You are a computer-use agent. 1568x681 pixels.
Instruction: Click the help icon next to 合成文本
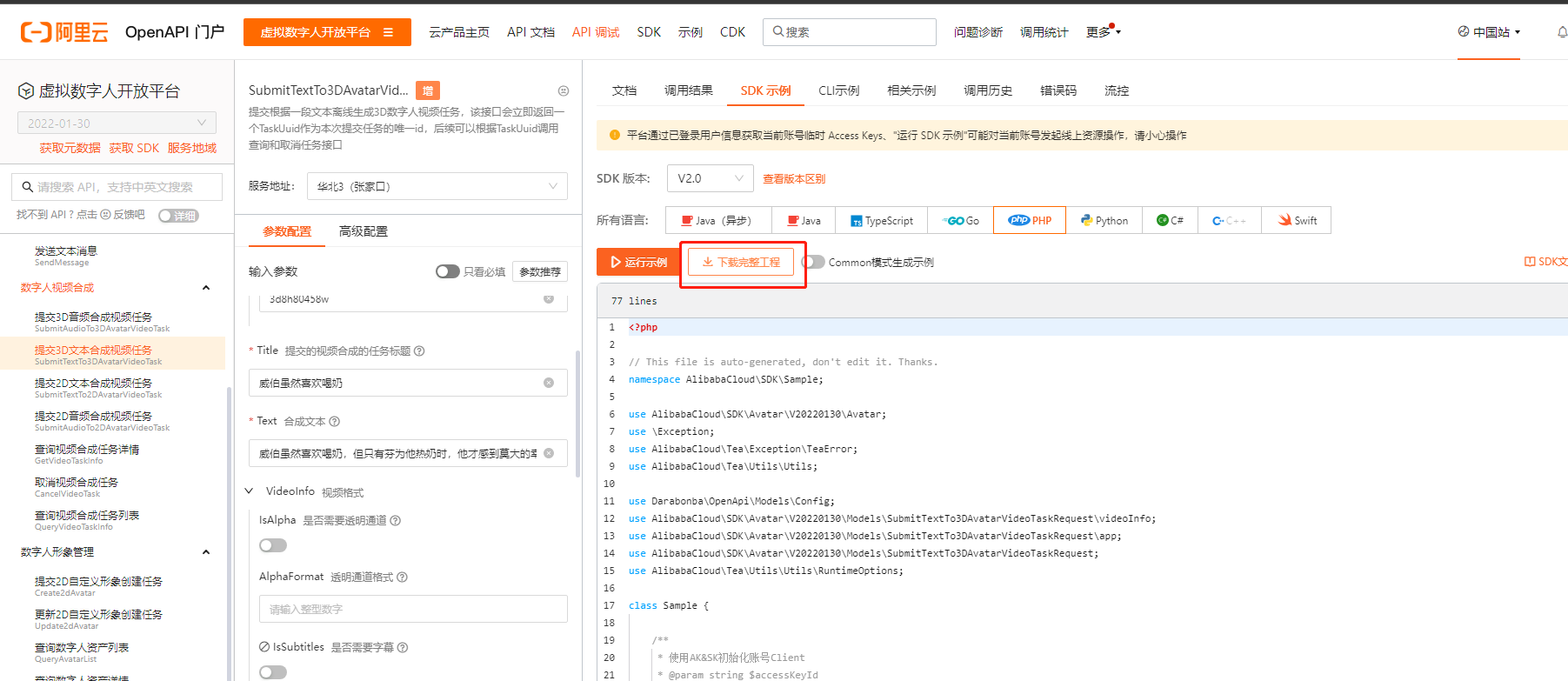coord(335,422)
